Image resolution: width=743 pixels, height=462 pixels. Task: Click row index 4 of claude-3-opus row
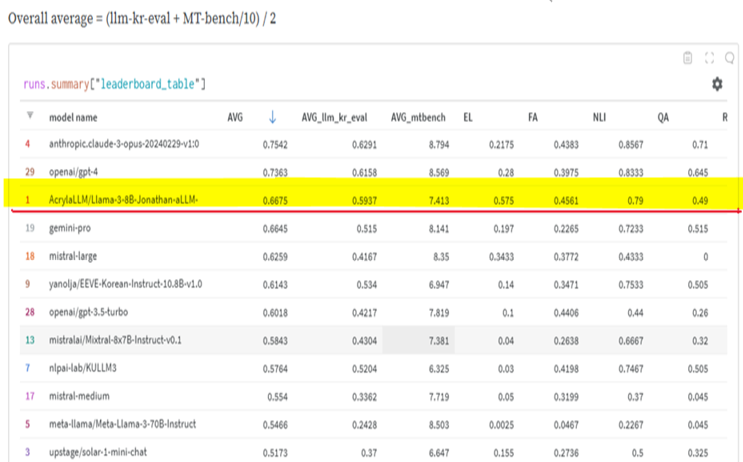(x=27, y=144)
